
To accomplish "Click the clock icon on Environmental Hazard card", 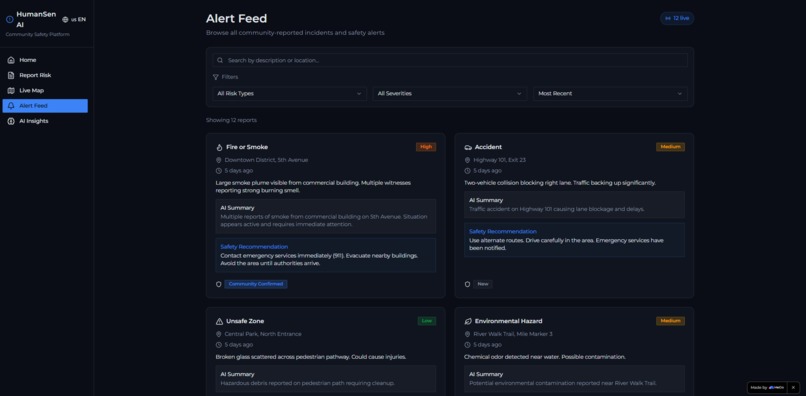I will point(467,345).
